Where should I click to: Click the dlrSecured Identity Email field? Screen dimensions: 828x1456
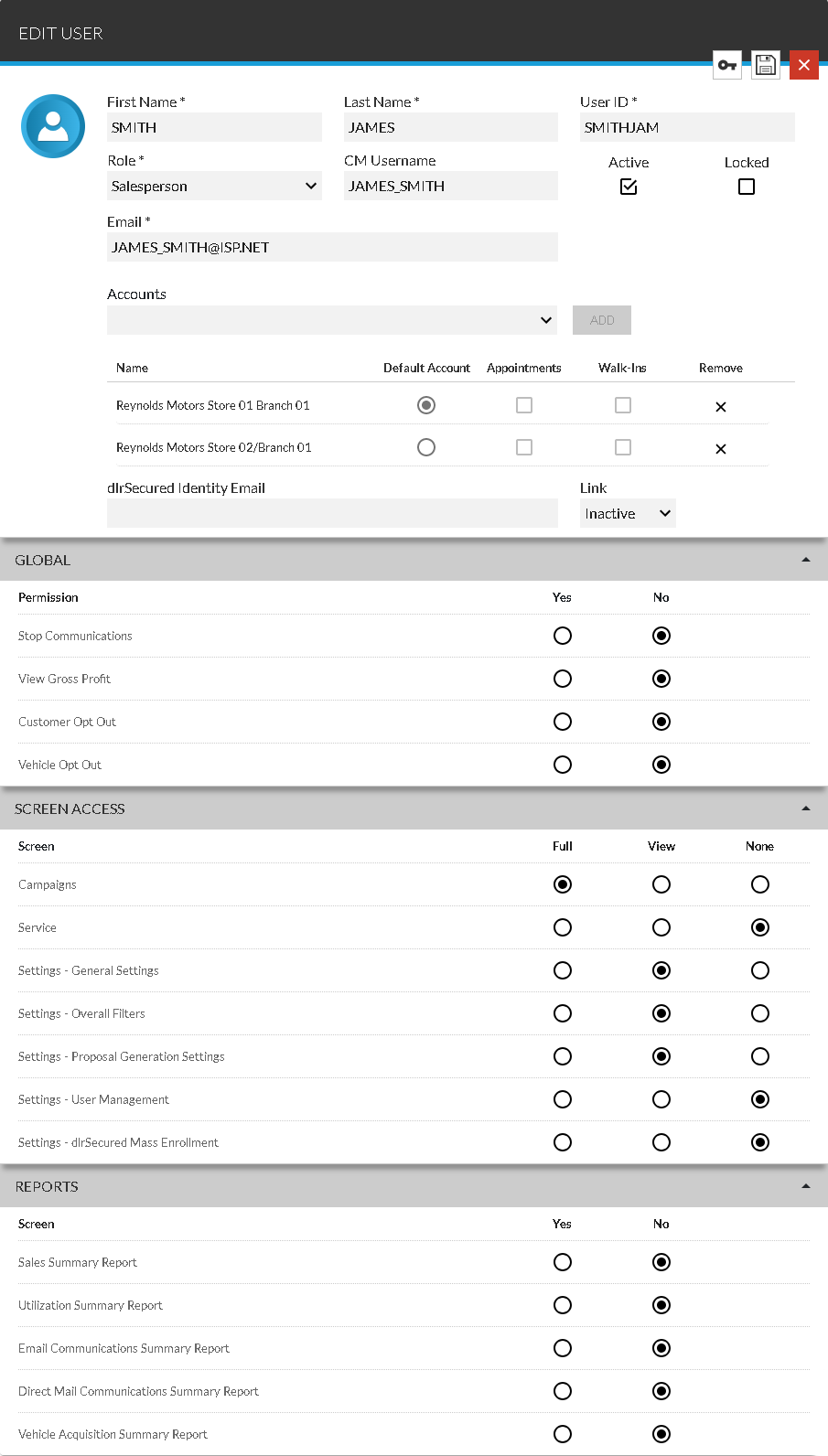pyautogui.click(x=332, y=513)
